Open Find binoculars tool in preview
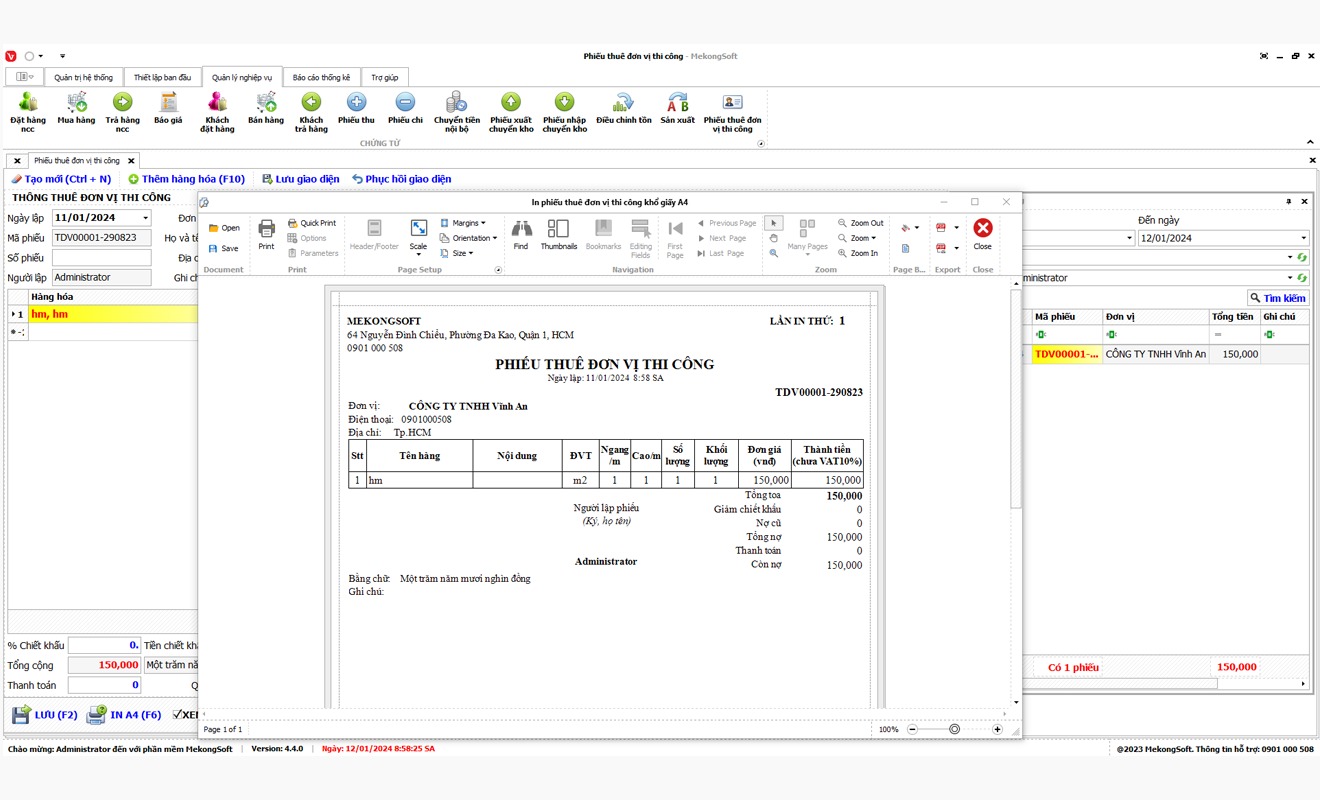The height and width of the screenshot is (800, 1320). click(520, 234)
